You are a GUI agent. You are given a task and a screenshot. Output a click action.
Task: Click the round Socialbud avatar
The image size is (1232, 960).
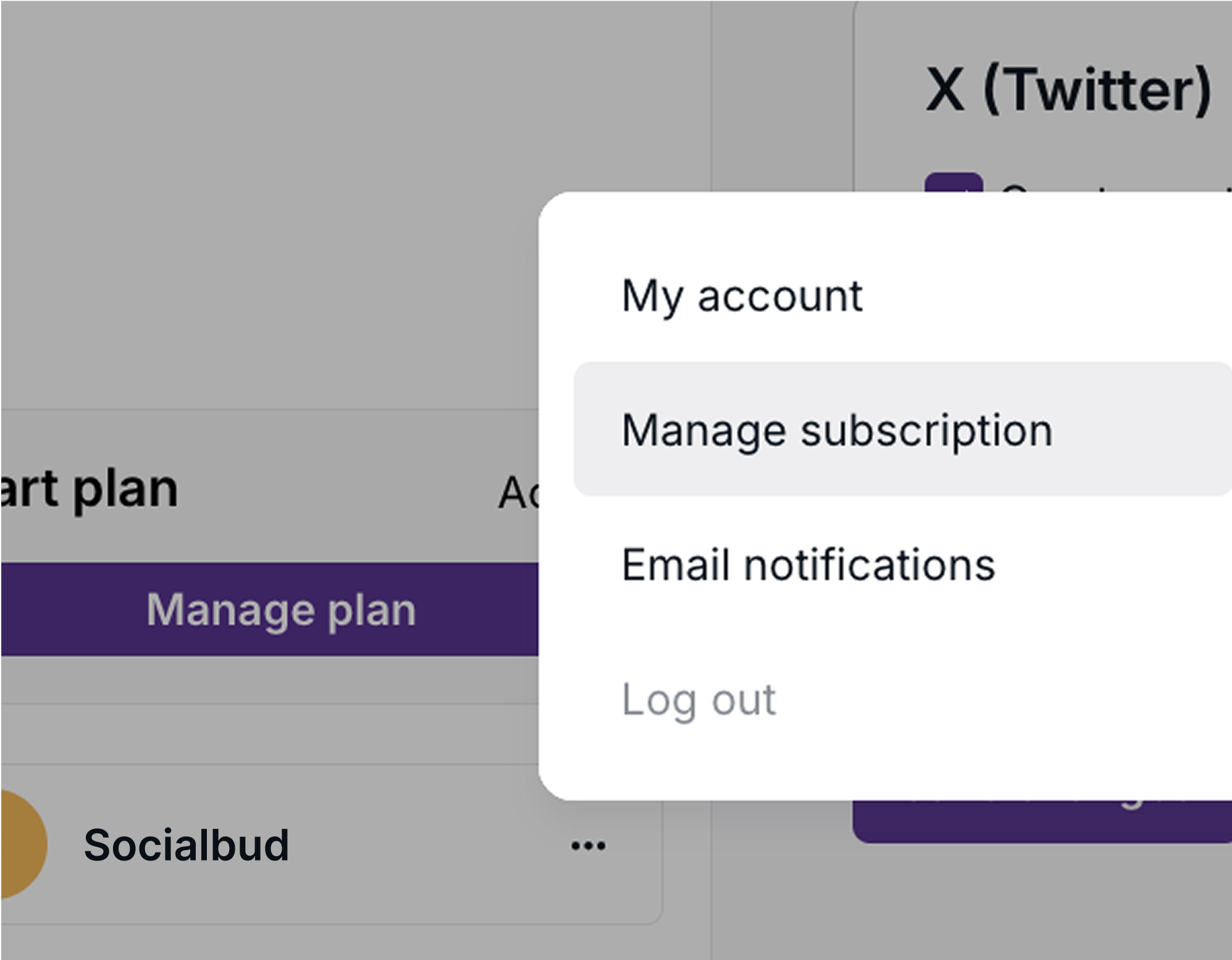coord(23,844)
